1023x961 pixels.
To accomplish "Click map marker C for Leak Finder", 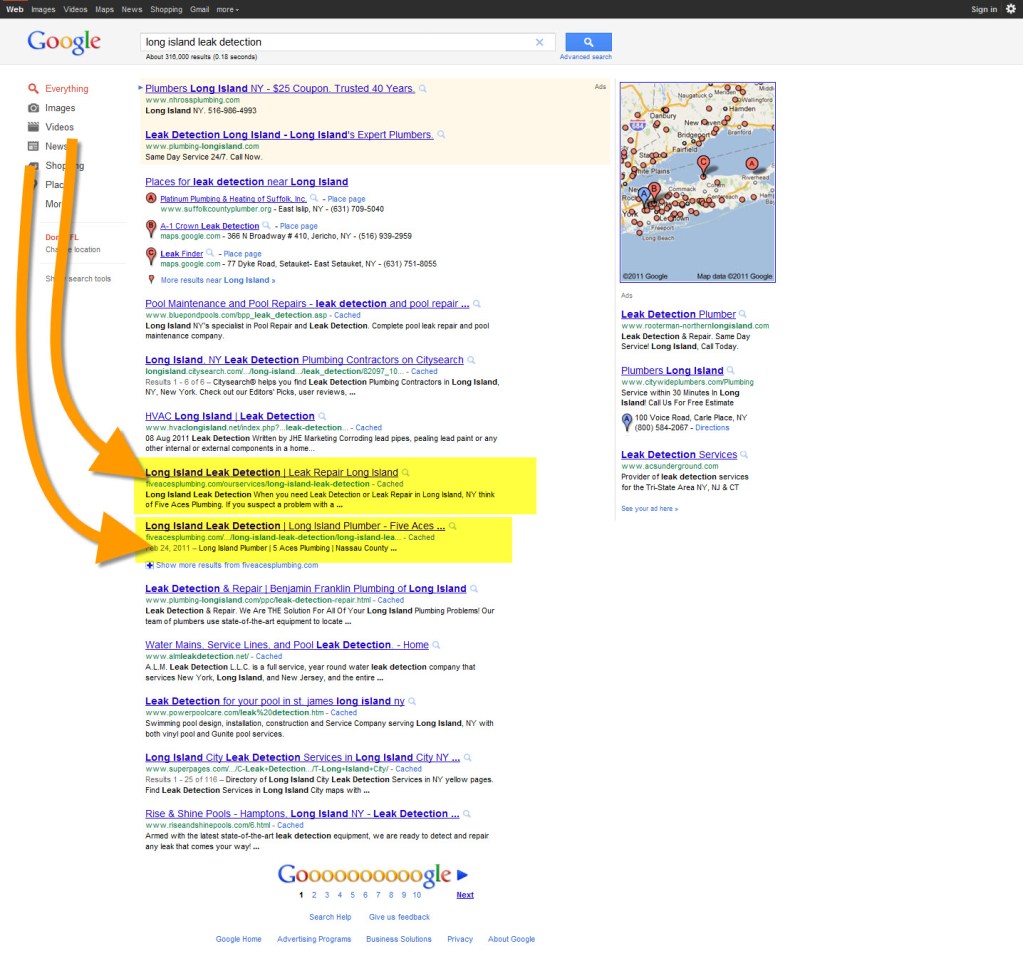I will (x=151, y=256).
